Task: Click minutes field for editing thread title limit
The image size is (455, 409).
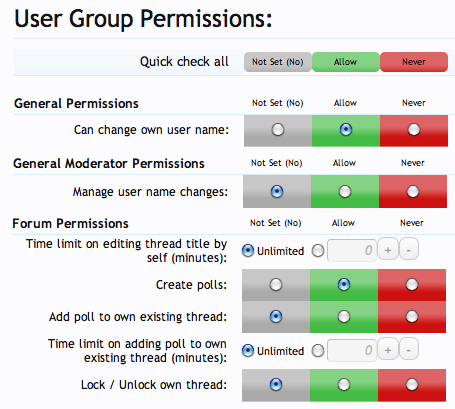Action: pos(352,250)
